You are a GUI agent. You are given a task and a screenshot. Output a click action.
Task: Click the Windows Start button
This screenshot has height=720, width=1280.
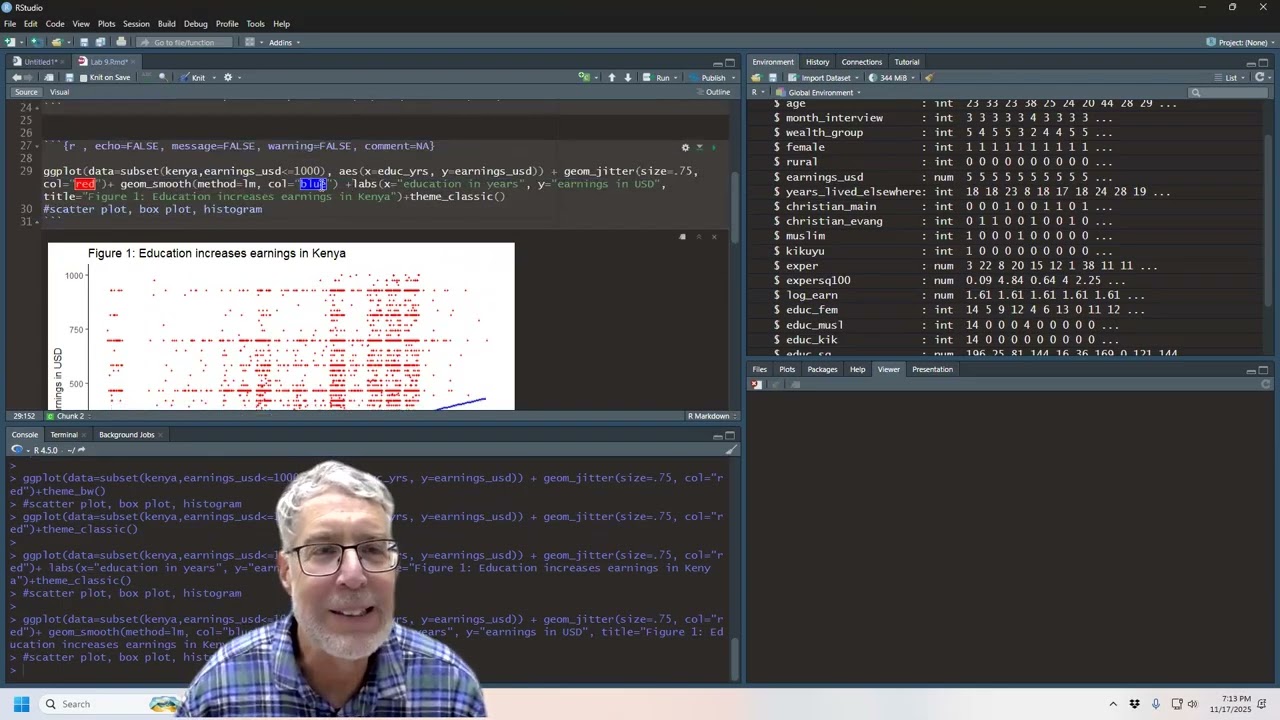click(21, 704)
